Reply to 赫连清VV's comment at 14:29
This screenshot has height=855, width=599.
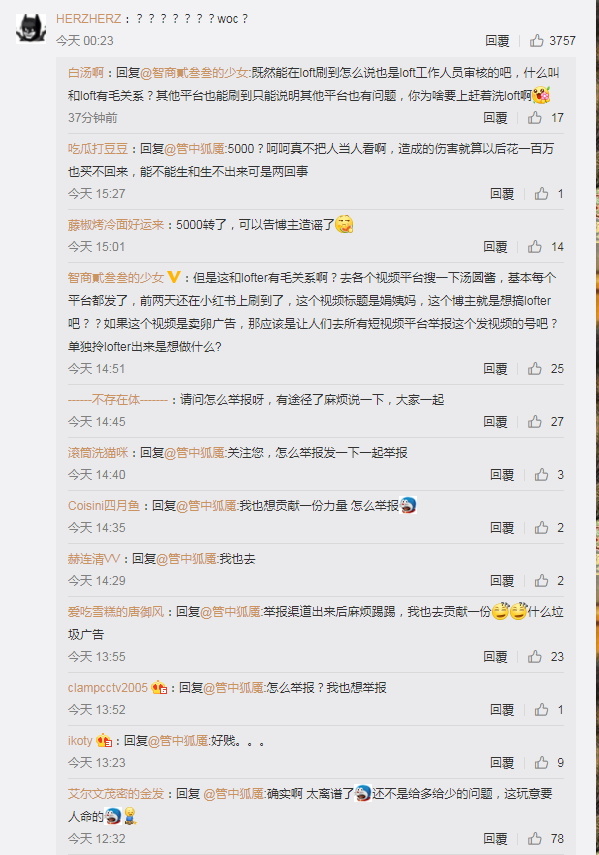pyautogui.click(x=501, y=580)
